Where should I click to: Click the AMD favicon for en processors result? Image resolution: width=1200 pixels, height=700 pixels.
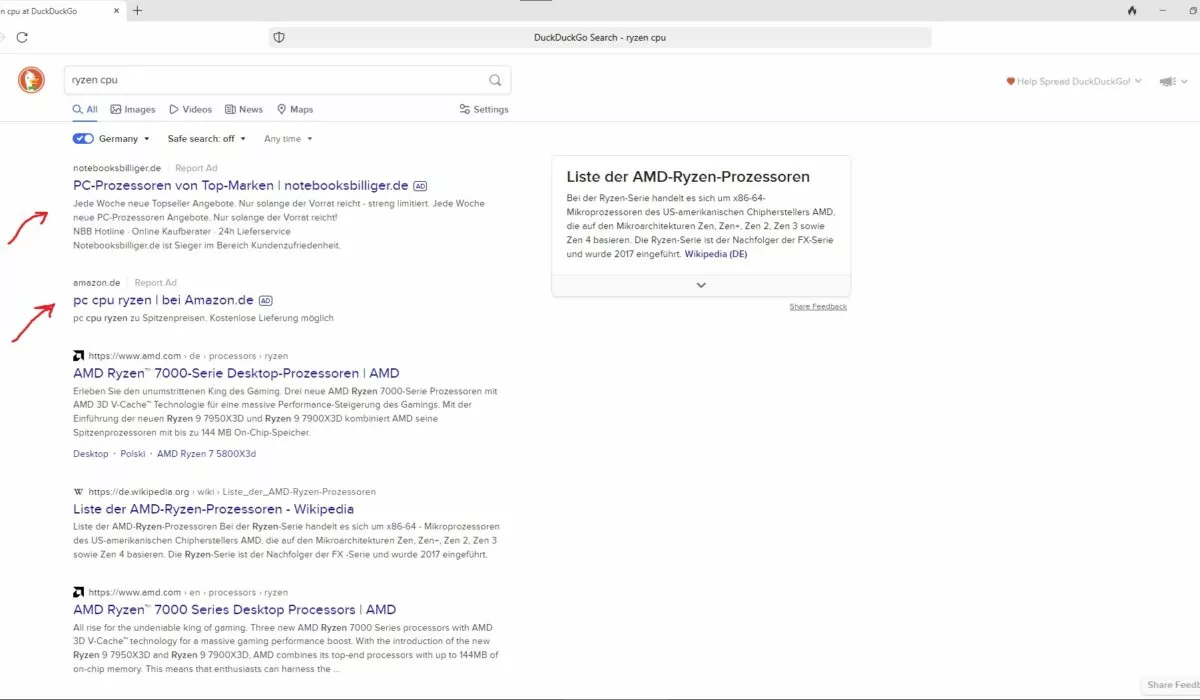click(x=78, y=592)
